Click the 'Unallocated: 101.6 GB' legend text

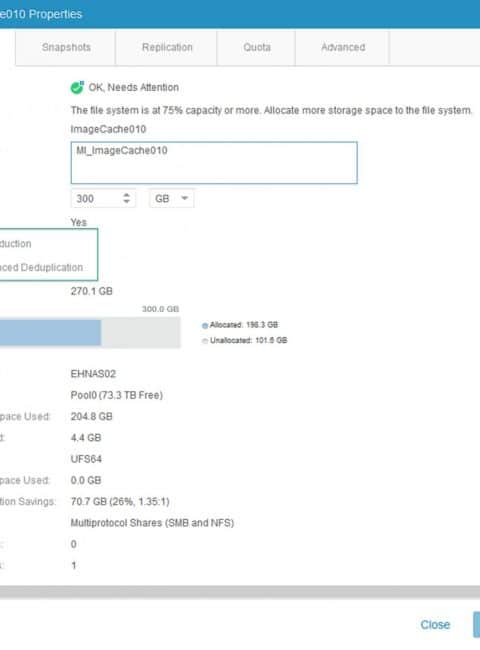(x=249, y=340)
